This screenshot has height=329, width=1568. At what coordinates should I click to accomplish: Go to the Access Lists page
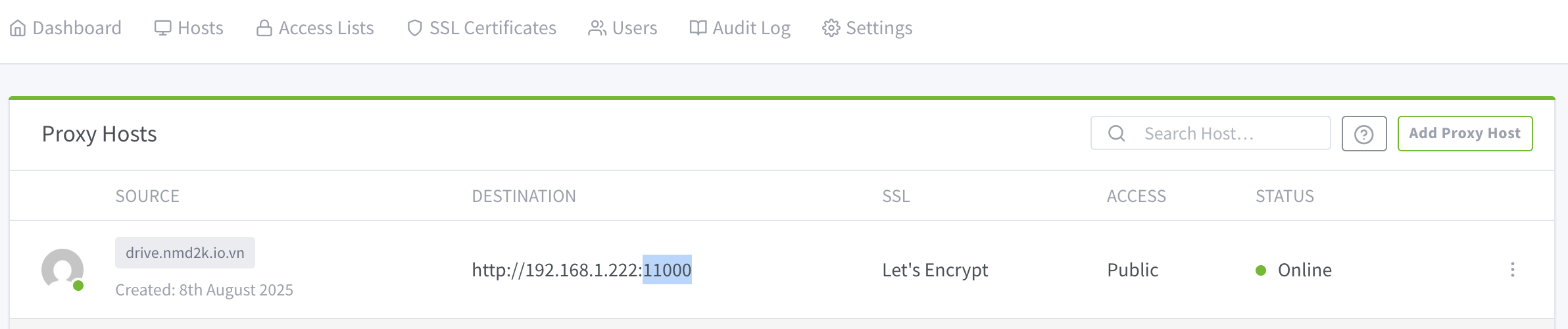pos(326,28)
